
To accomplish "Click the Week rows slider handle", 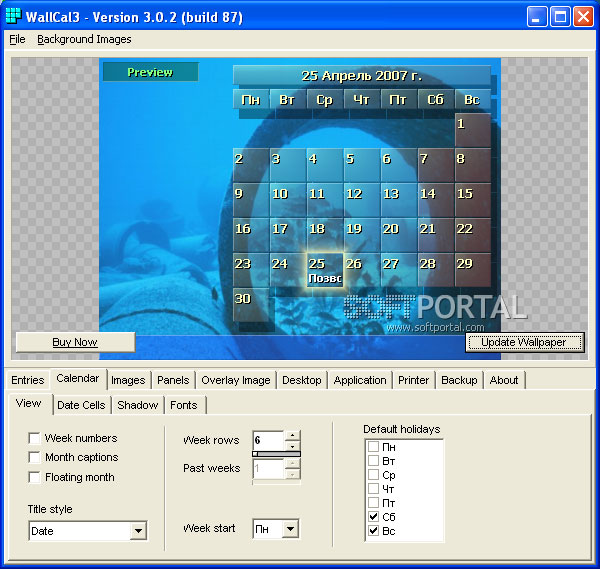I will pos(255,454).
